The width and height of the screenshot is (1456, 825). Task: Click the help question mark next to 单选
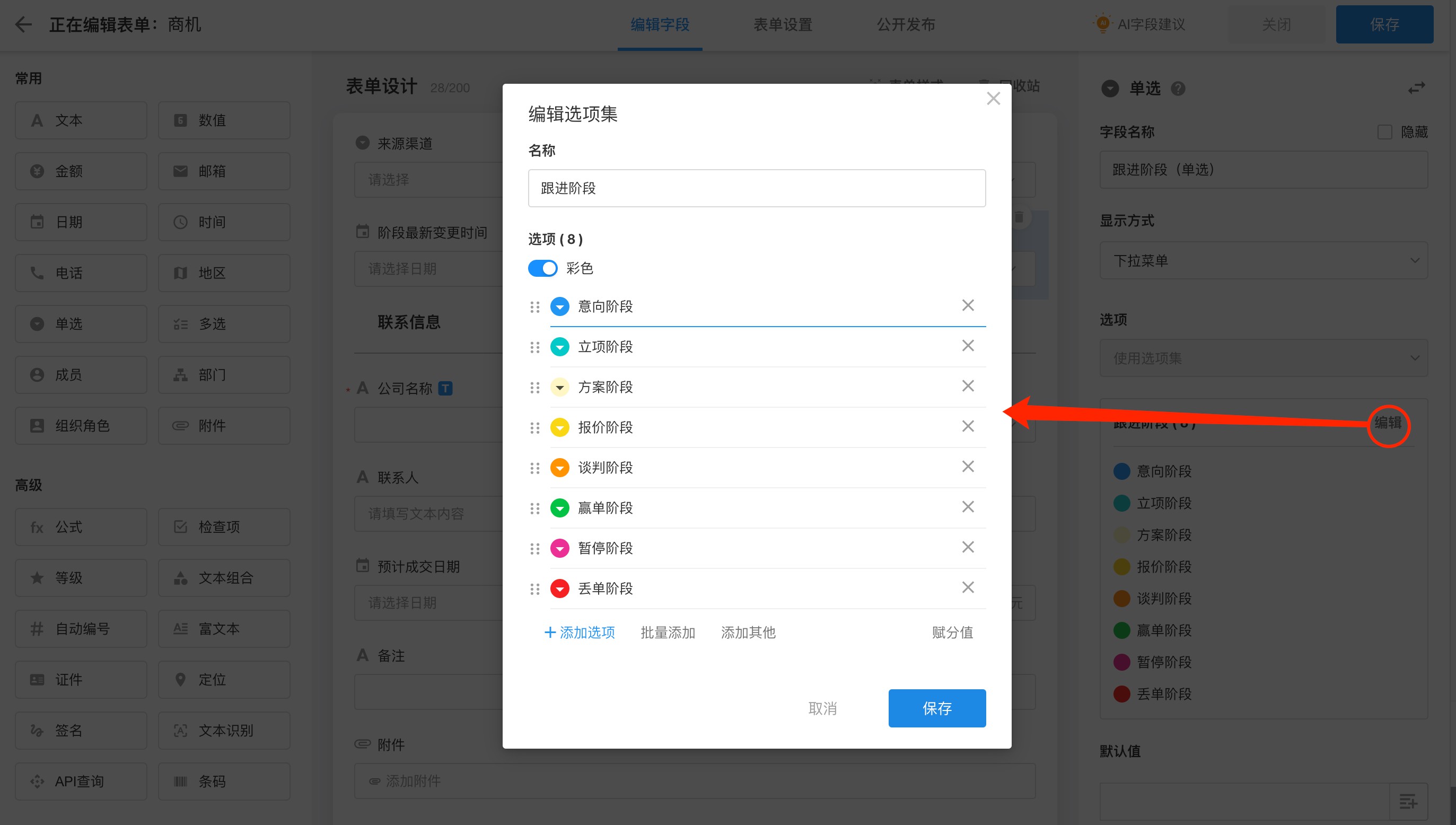point(1178,89)
